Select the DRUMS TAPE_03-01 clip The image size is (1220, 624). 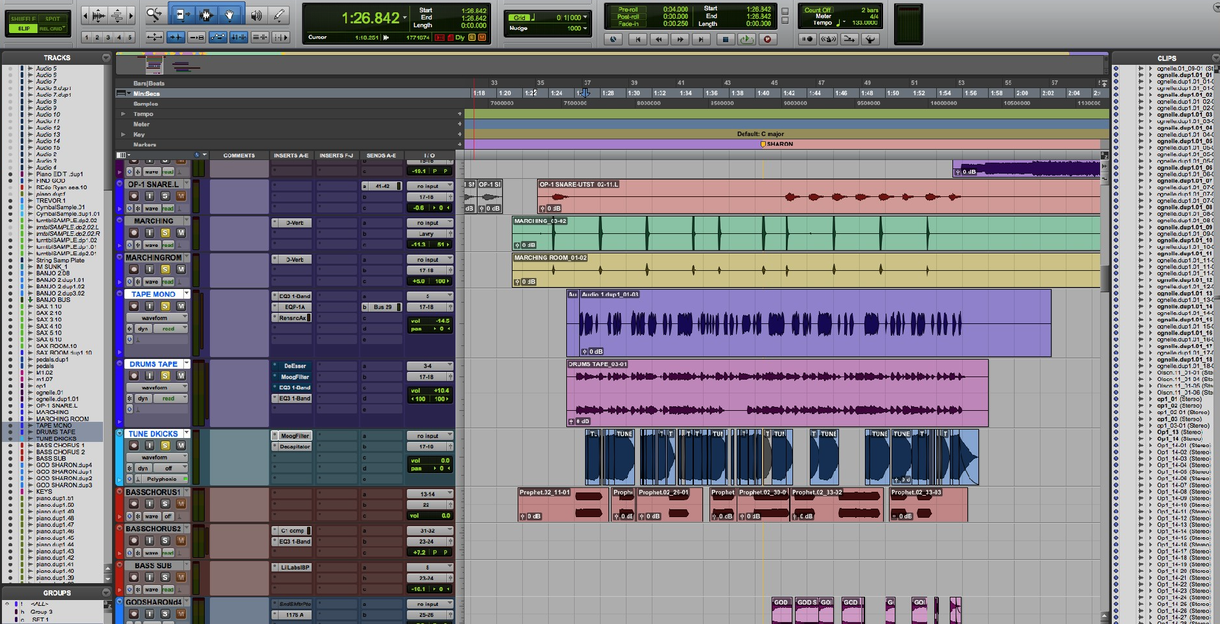coord(777,393)
